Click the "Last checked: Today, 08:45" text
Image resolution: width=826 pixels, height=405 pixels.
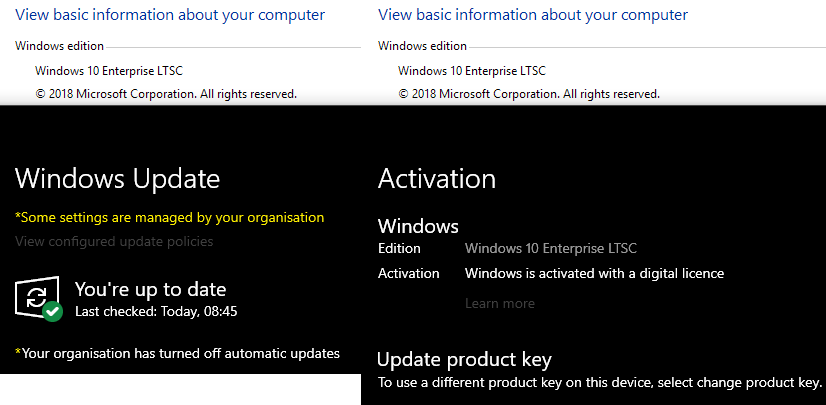[156, 311]
